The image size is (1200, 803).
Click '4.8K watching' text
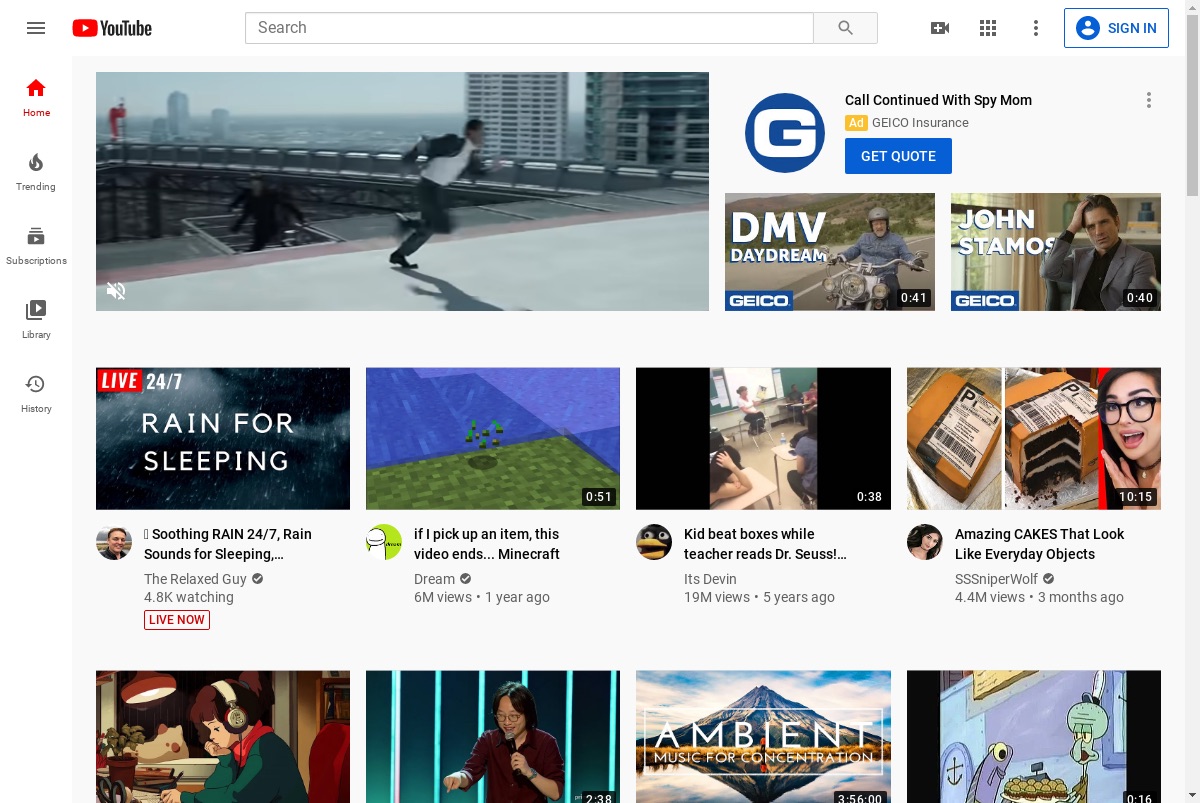coord(189,597)
